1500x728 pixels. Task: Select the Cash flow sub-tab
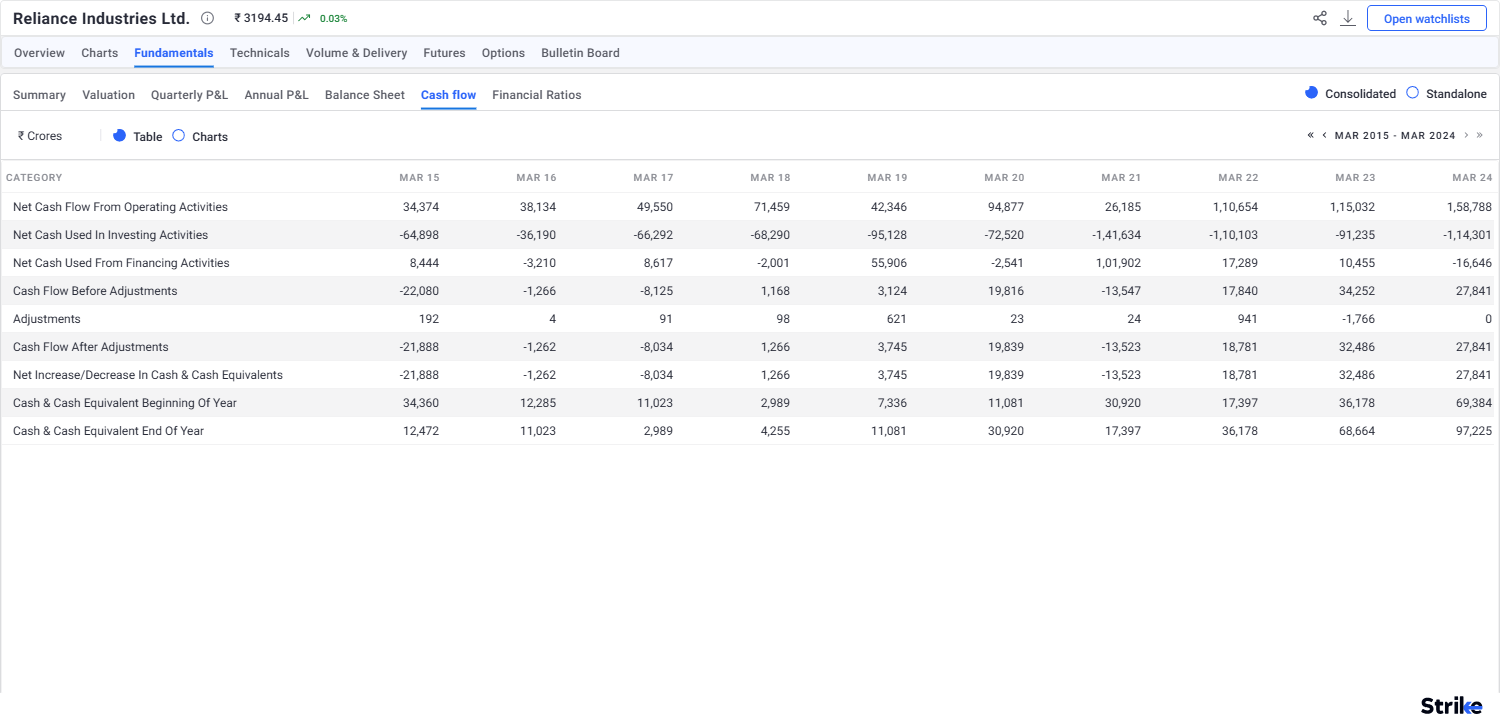coord(448,95)
